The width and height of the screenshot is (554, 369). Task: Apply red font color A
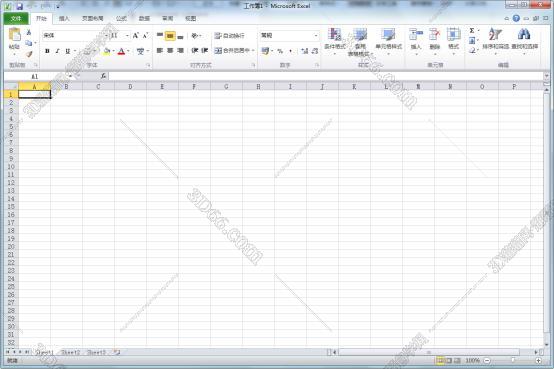pos(122,51)
